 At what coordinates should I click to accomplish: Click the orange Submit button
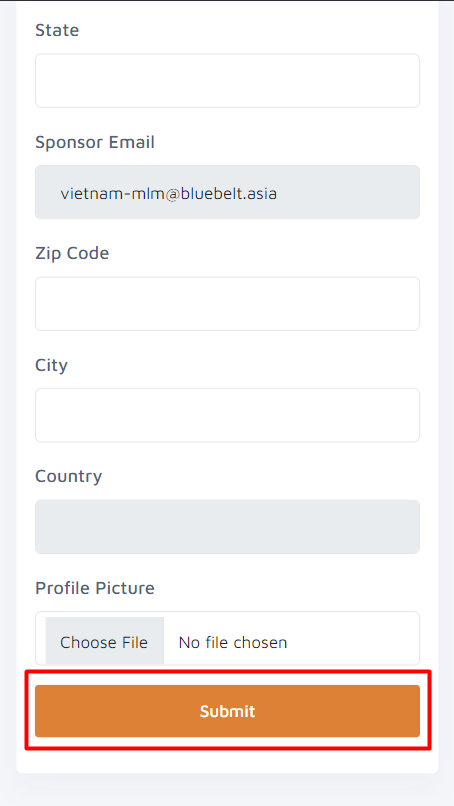(227, 711)
